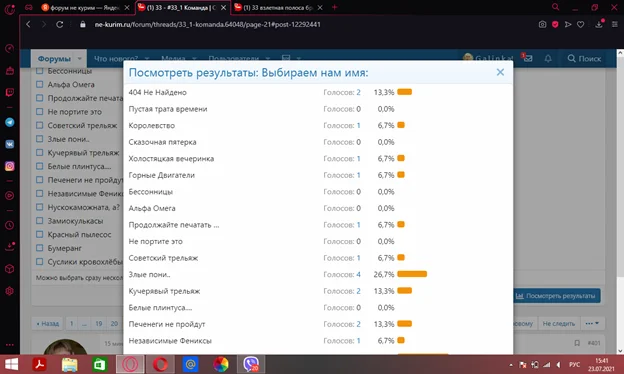
Task: Open forum alerts bell icon
Action: click(548, 58)
